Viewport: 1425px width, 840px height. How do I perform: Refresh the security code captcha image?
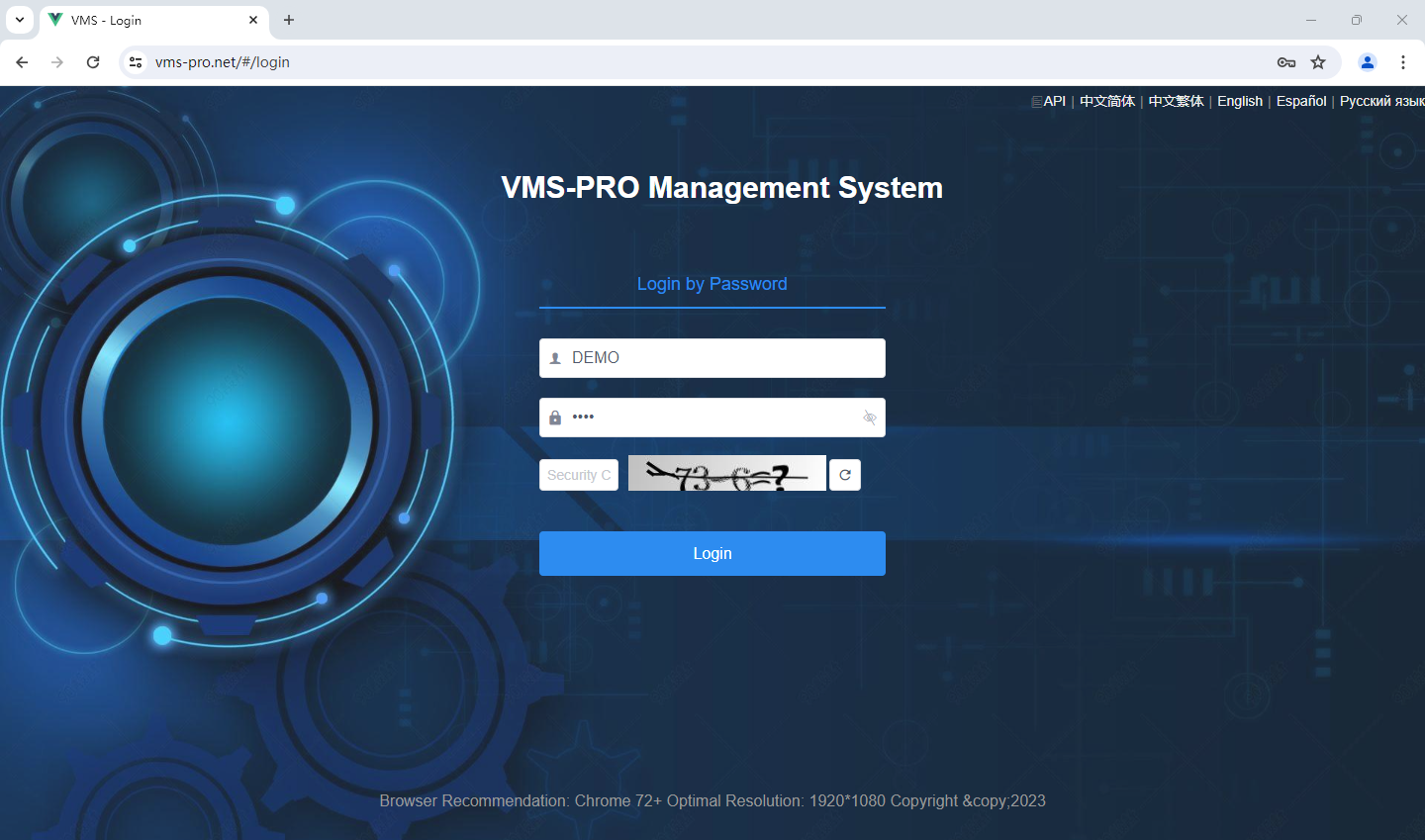tap(844, 475)
